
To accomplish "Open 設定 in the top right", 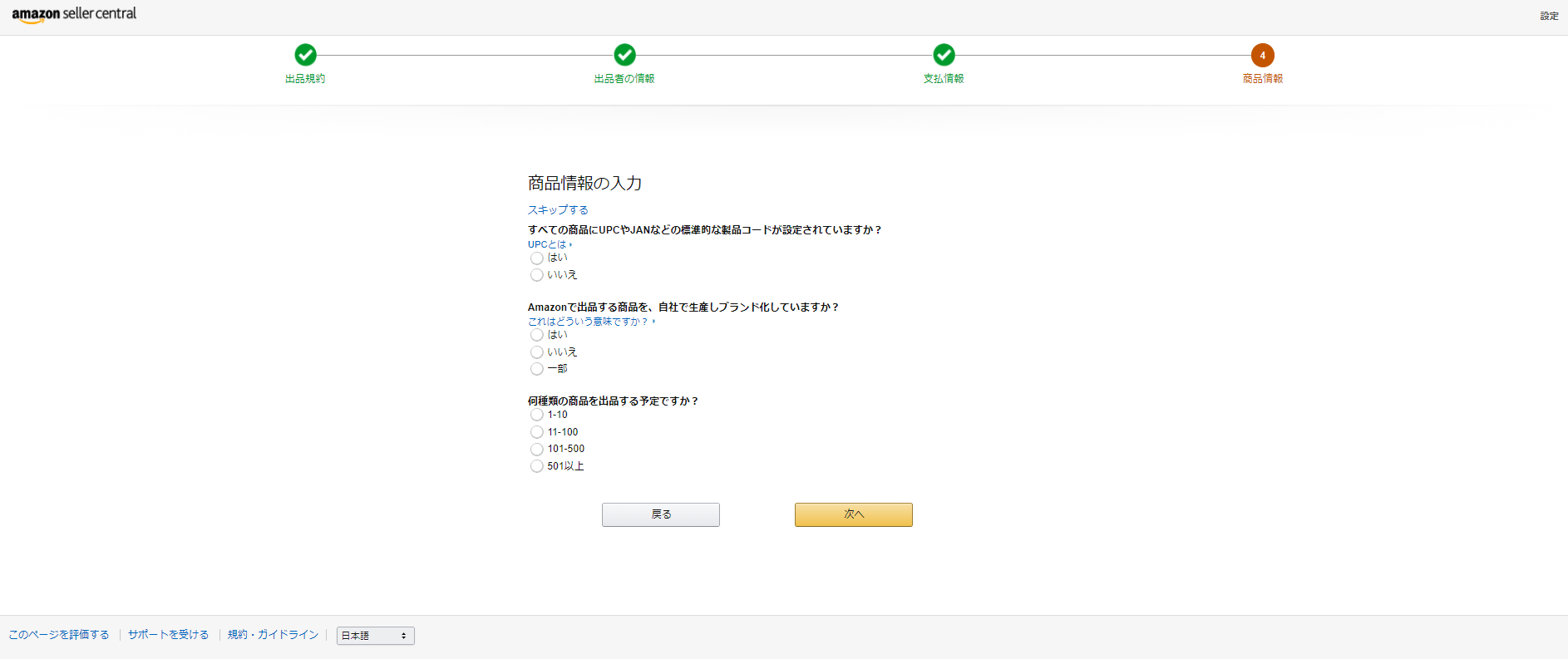I will click(x=1549, y=16).
